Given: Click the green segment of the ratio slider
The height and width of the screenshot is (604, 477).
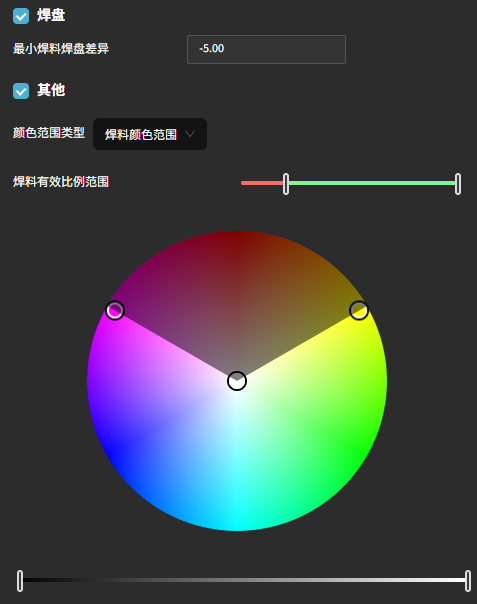Looking at the screenshot, I should [372, 183].
